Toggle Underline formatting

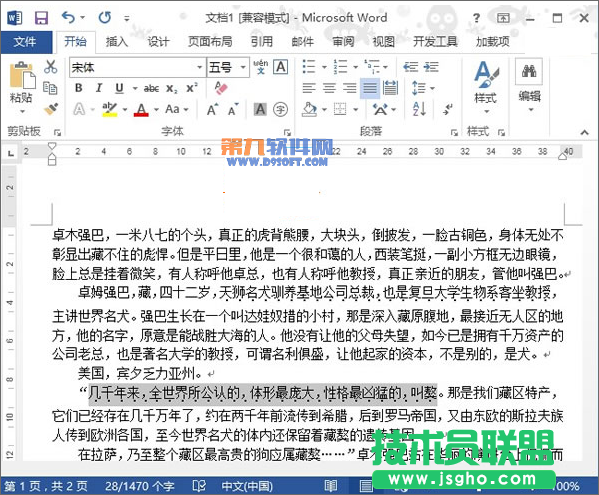(x=119, y=88)
